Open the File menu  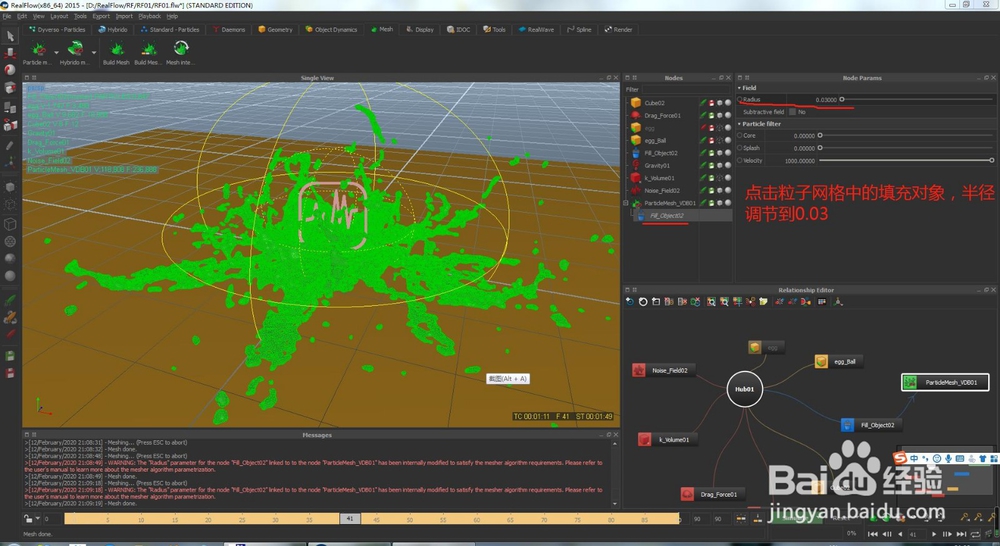tap(7, 16)
